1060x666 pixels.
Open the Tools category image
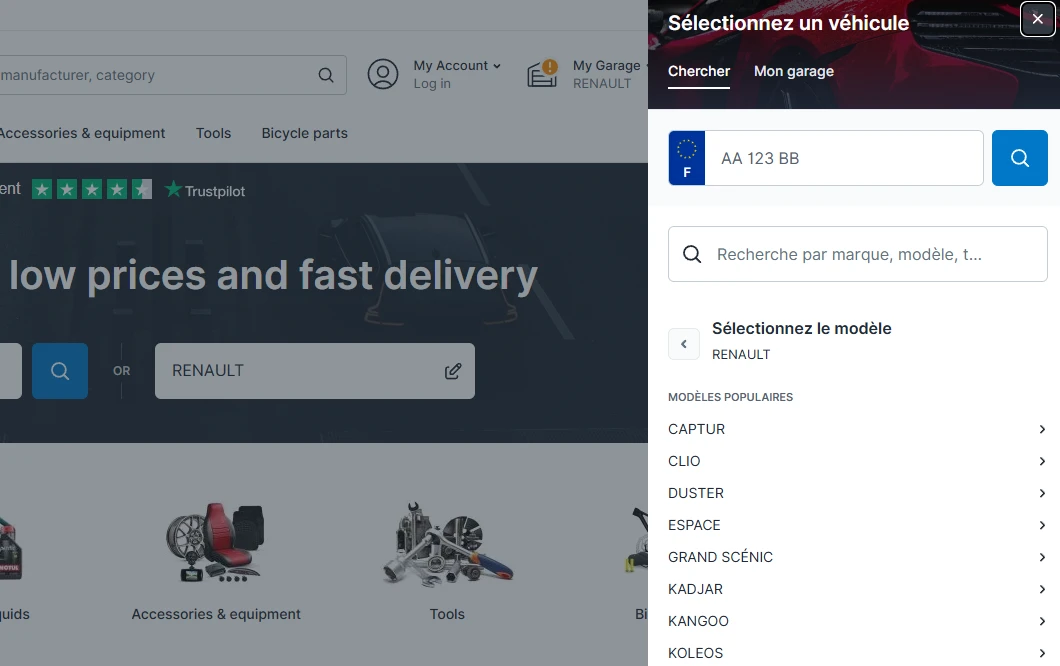tap(448, 544)
